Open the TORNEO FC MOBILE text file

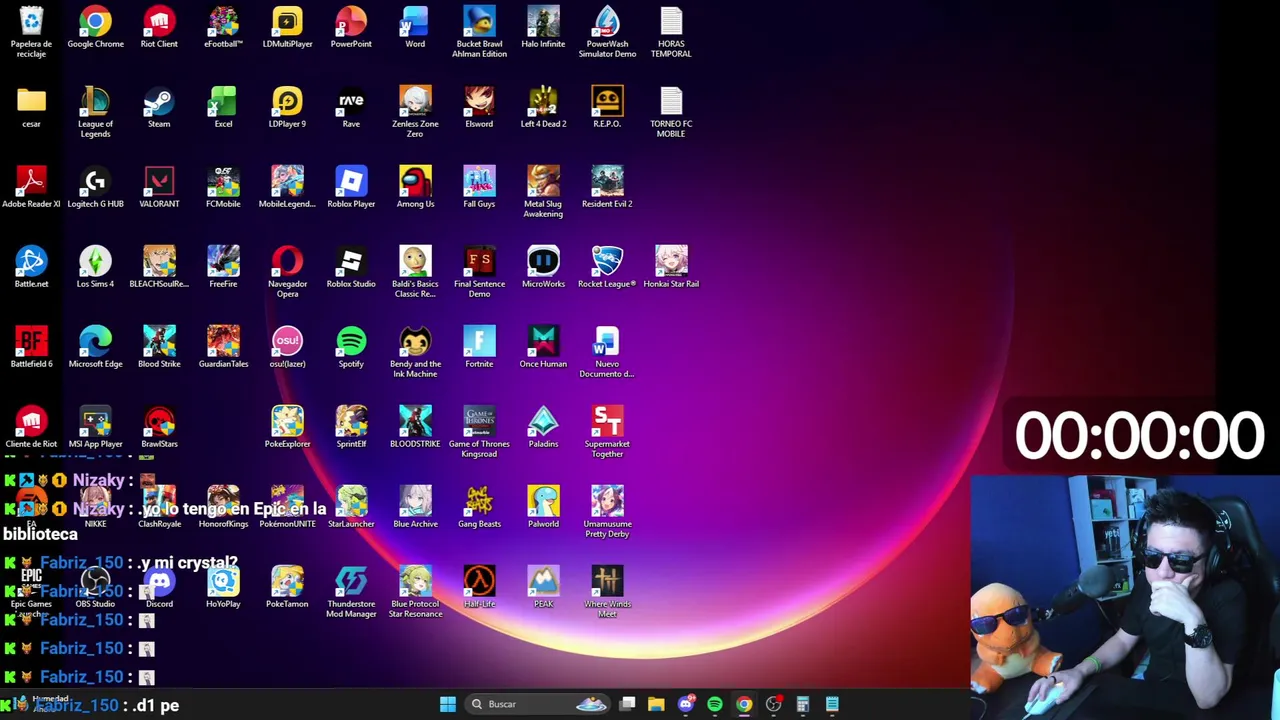point(671,112)
